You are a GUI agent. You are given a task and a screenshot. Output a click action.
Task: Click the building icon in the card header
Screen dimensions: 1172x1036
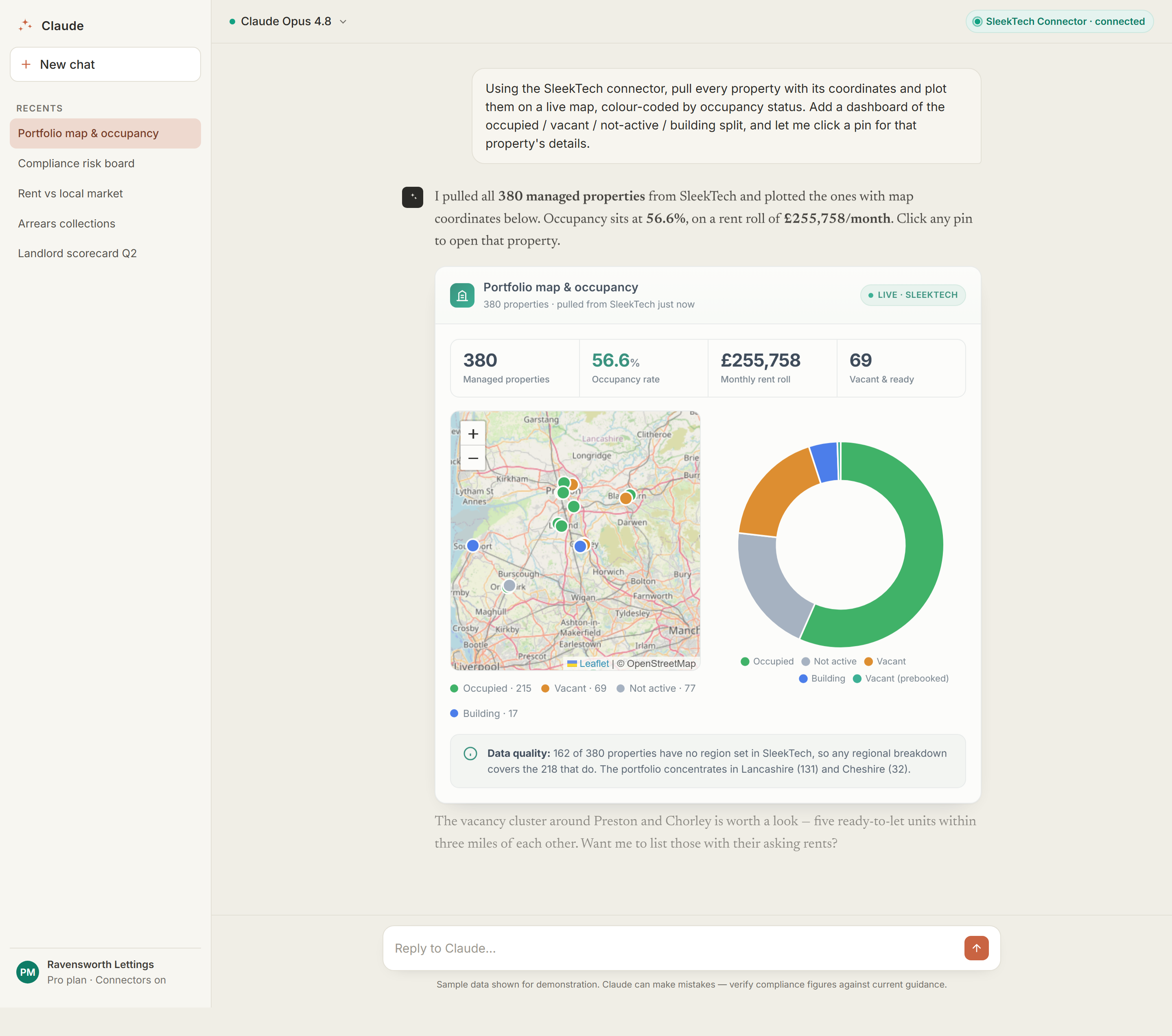click(x=462, y=295)
